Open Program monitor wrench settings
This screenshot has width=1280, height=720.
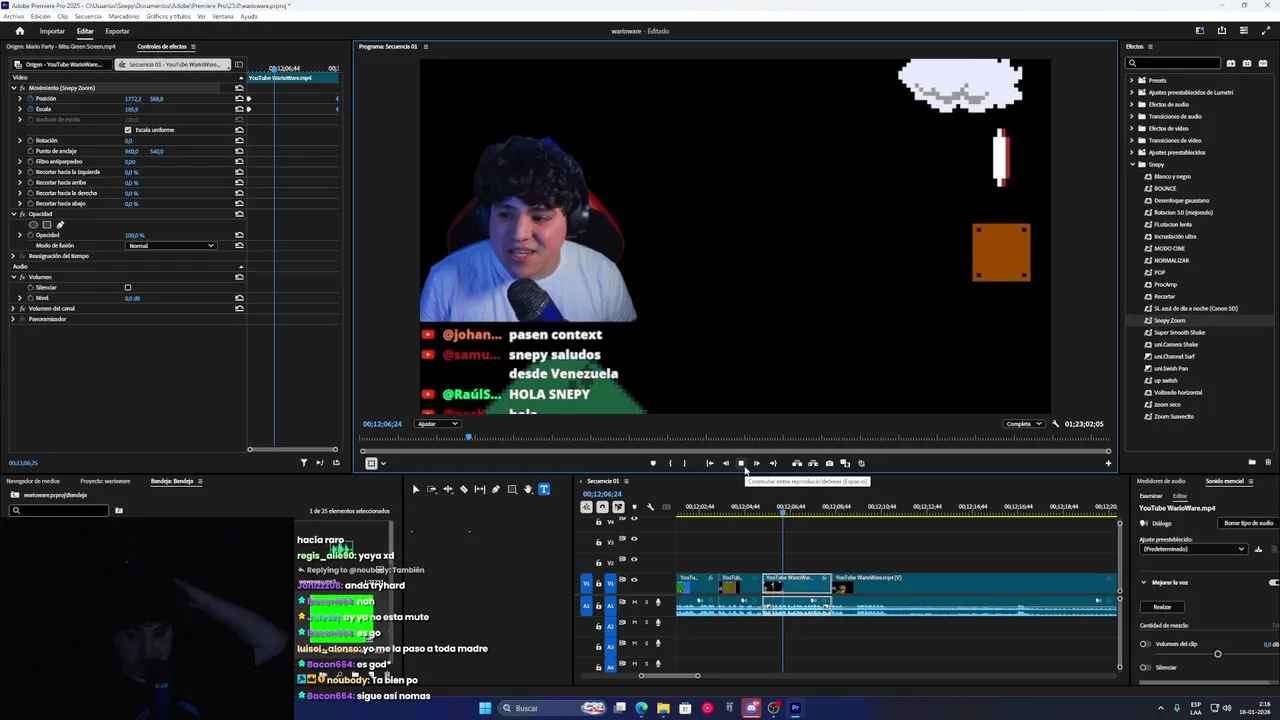tap(1055, 424)
